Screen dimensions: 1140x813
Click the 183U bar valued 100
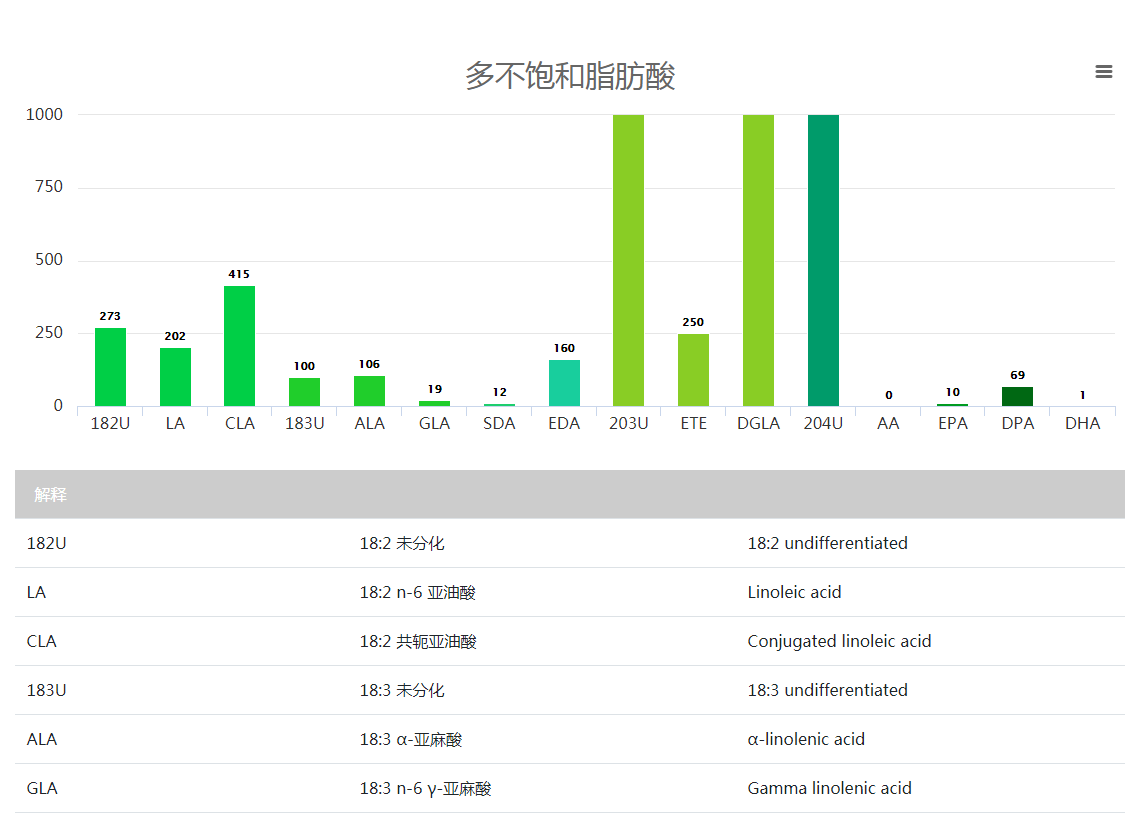pos(304,392)
